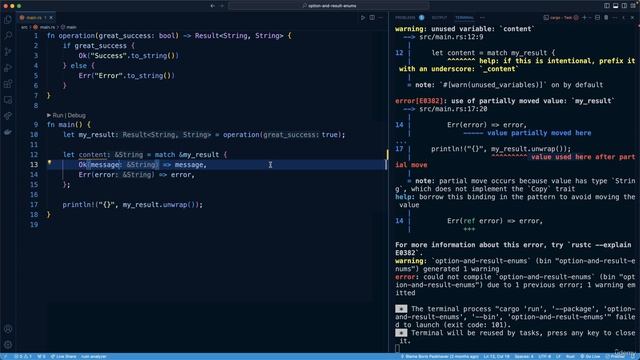Image resolution: width=640 pixels, height=360 pixels.
Task: Kill the terminal with the trash icon
Action: point(606,18)
